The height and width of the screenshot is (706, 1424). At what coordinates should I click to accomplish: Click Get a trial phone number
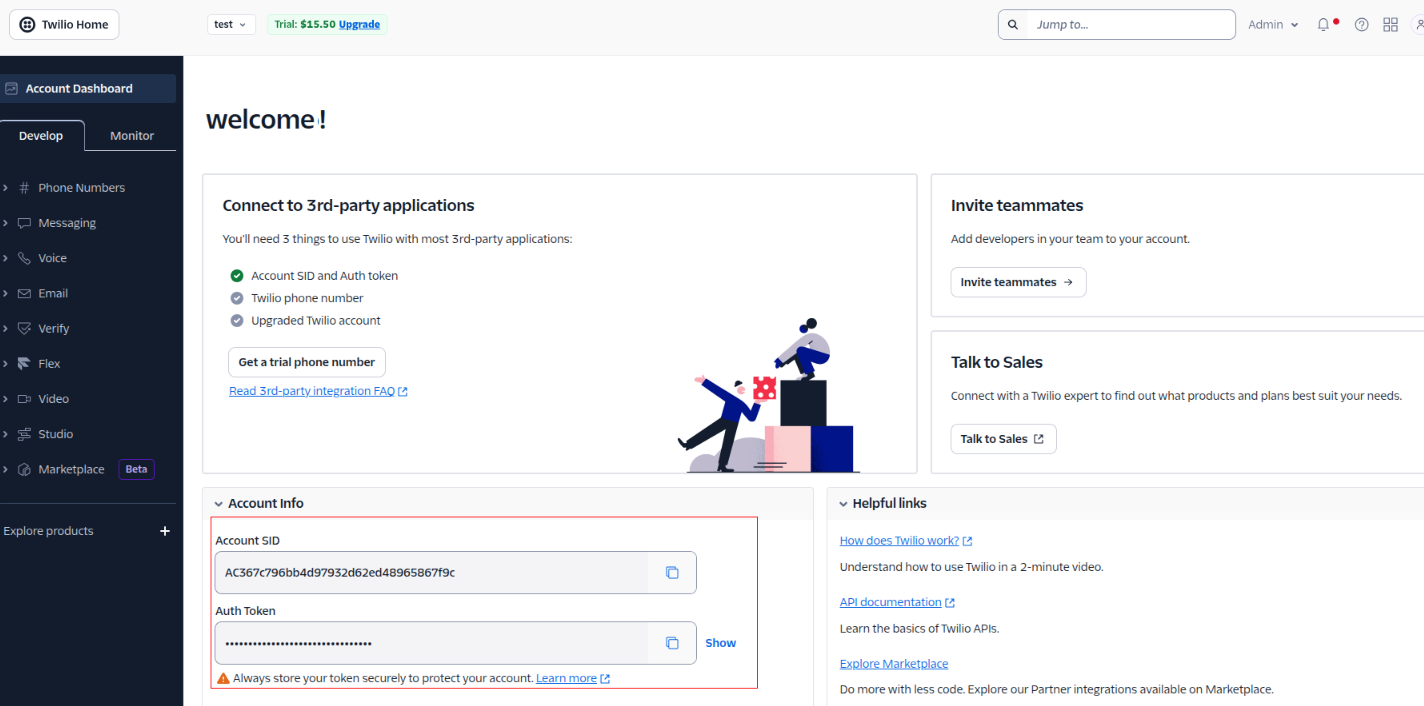coord(306,362)
